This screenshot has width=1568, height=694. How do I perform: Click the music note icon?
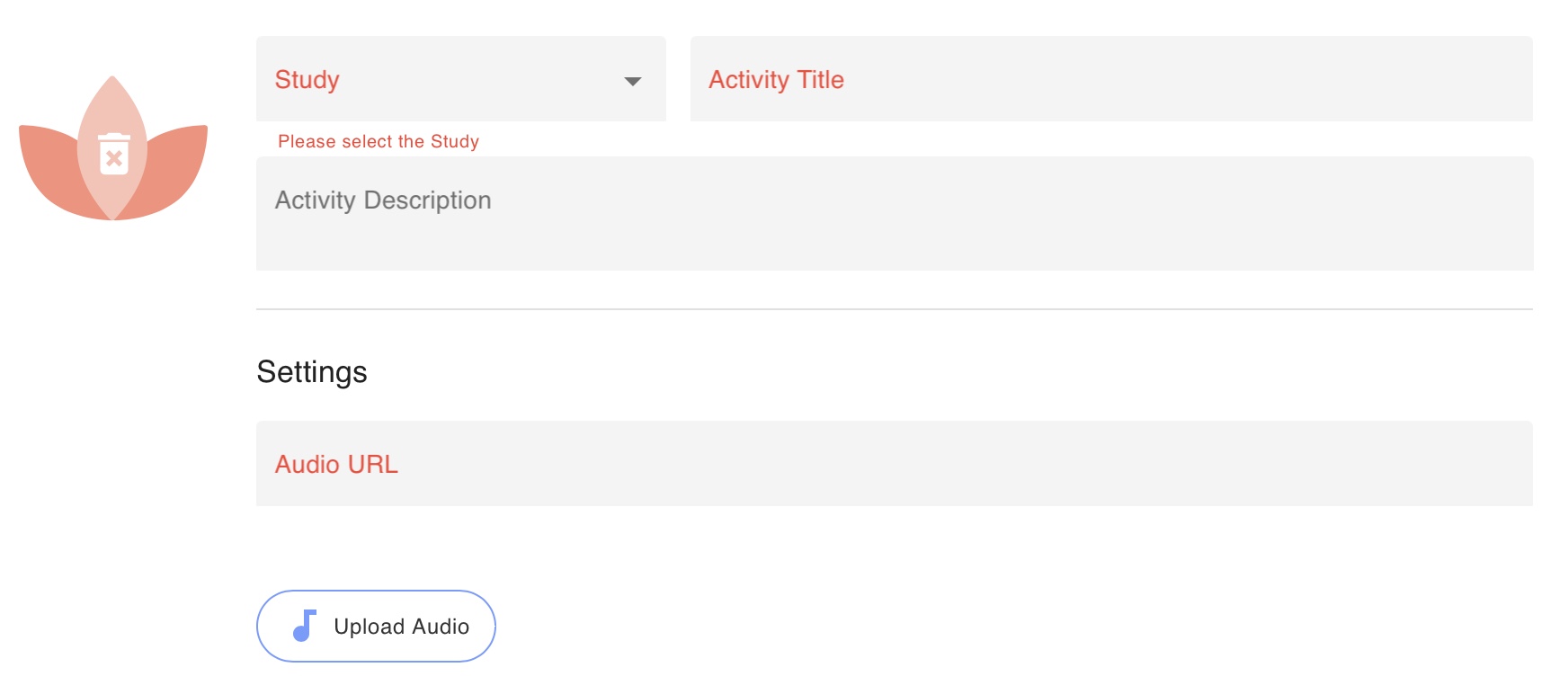pos(305,626)
